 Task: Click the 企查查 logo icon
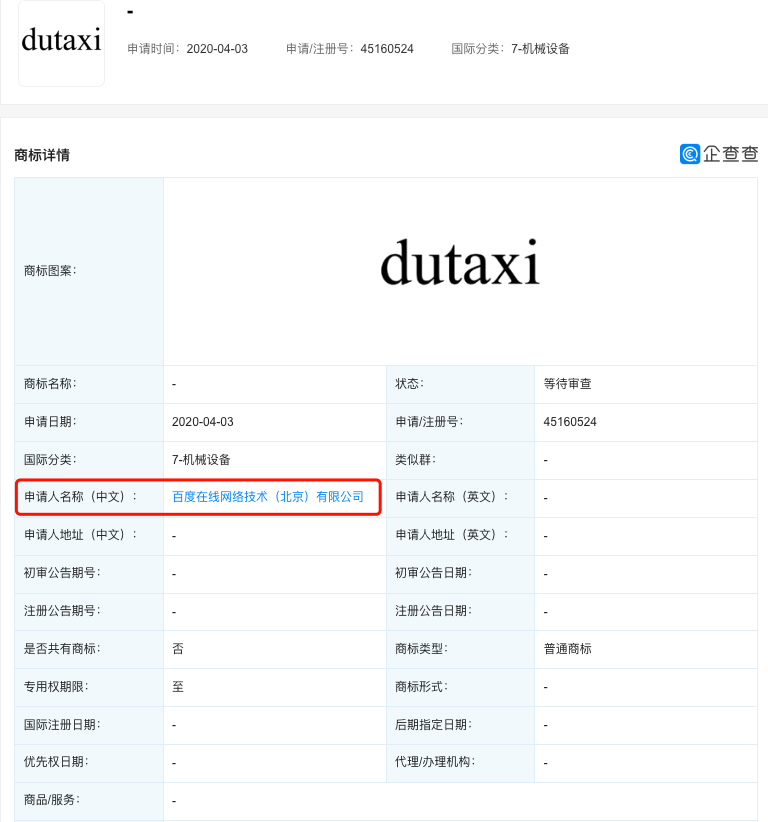click(689, 154)
